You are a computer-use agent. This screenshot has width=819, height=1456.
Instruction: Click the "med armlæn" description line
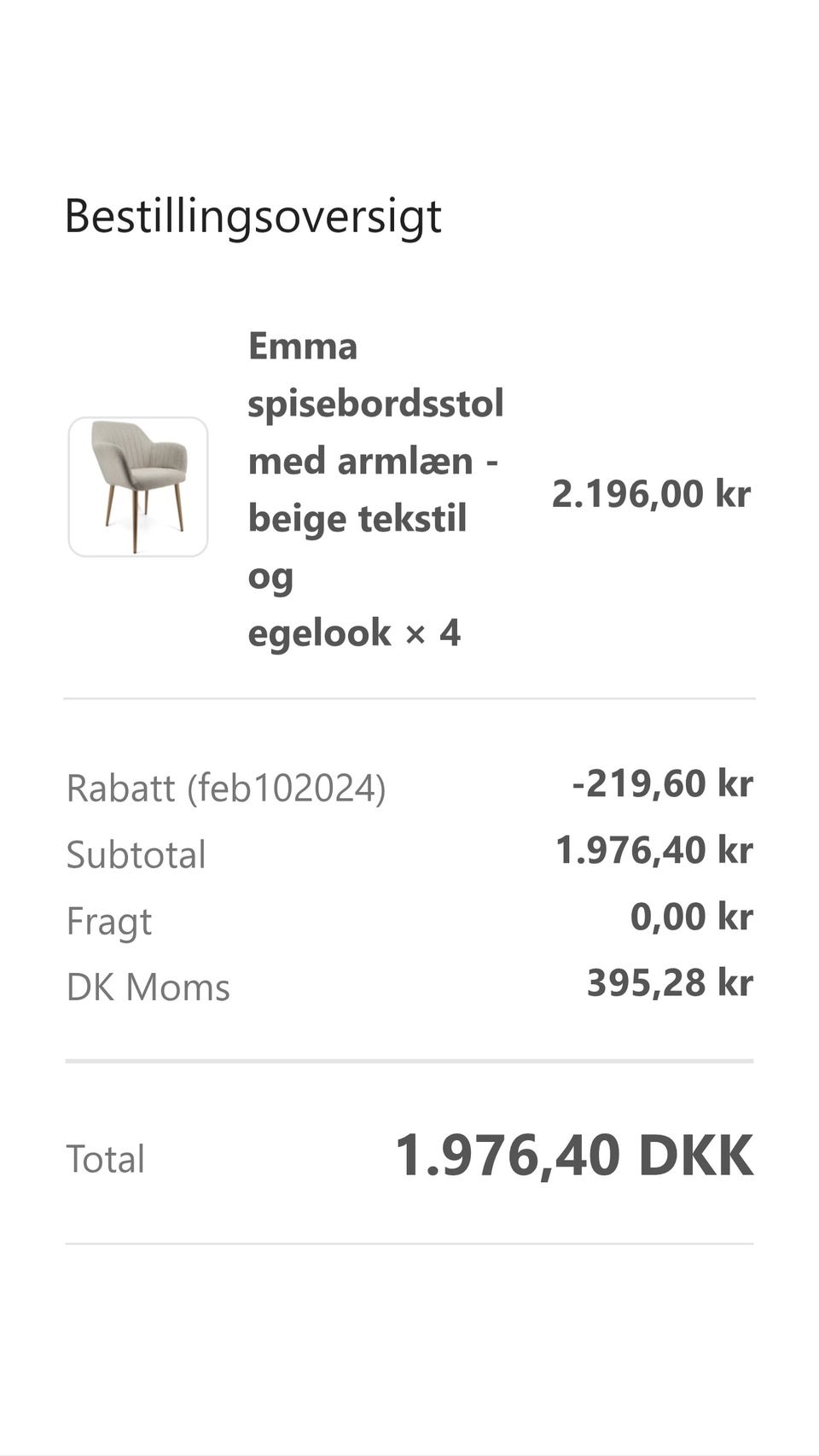click(361, 461)
